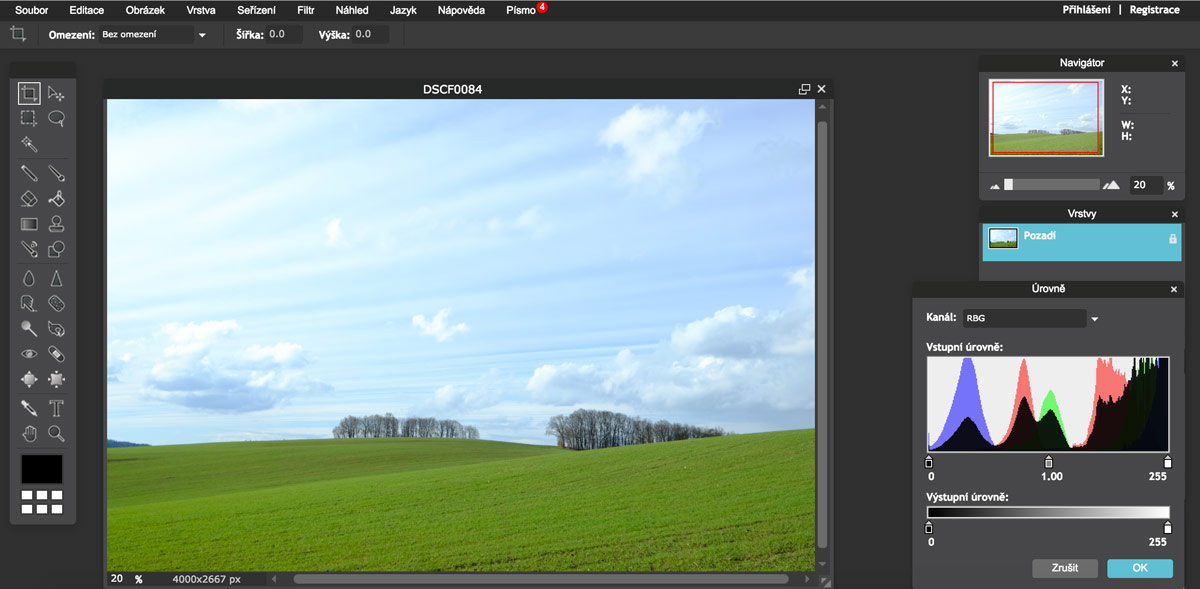
Task: Select the Red Eye reduction tool
Action: [x=29, y=354]
